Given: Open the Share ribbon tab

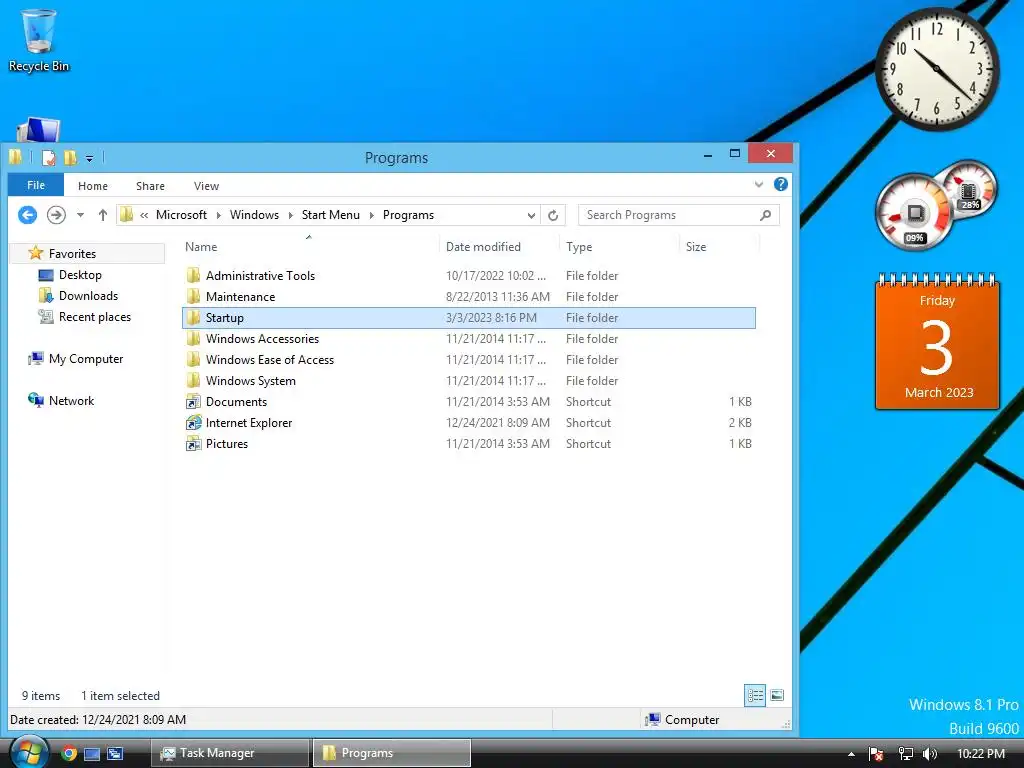Looking at the screenshot, I should click(150, 186).
